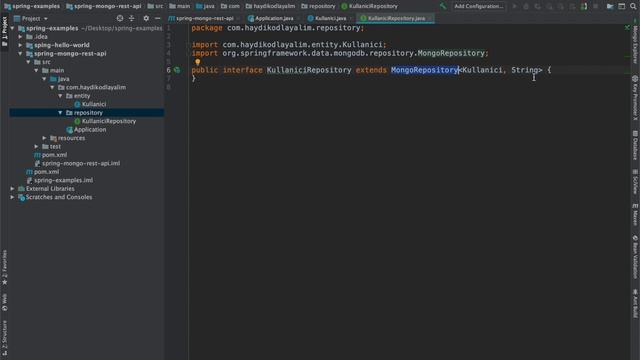Open the Web tool window tab
This screenshot has height=360, width=640.
click(x=4, y=302)
